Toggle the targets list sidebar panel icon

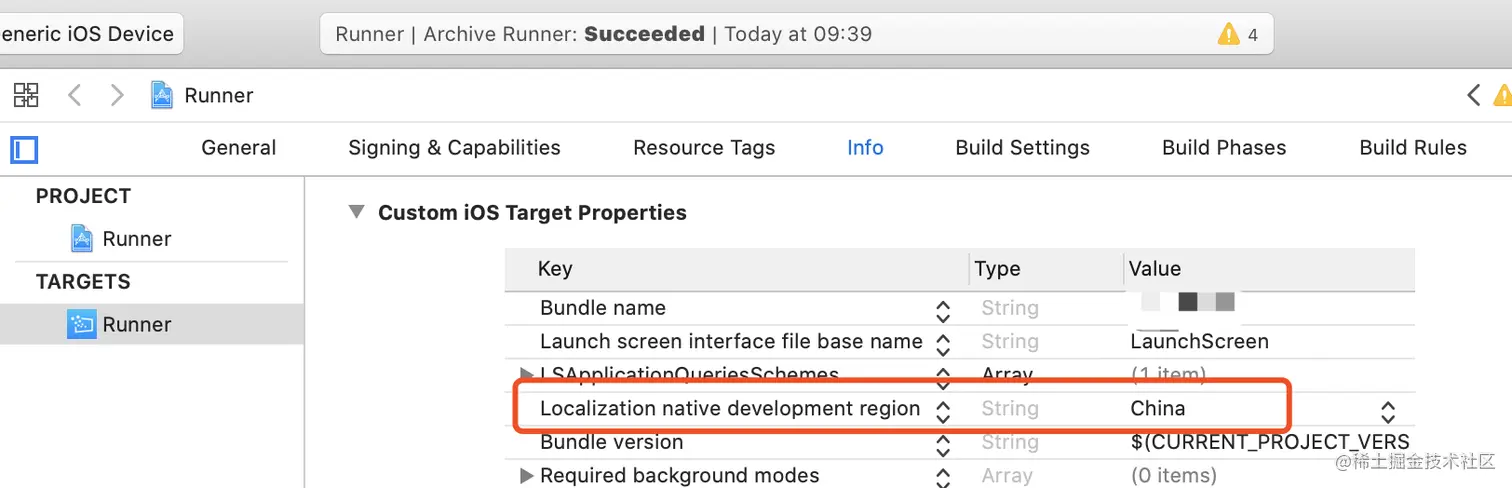click(x=24, y=150)
